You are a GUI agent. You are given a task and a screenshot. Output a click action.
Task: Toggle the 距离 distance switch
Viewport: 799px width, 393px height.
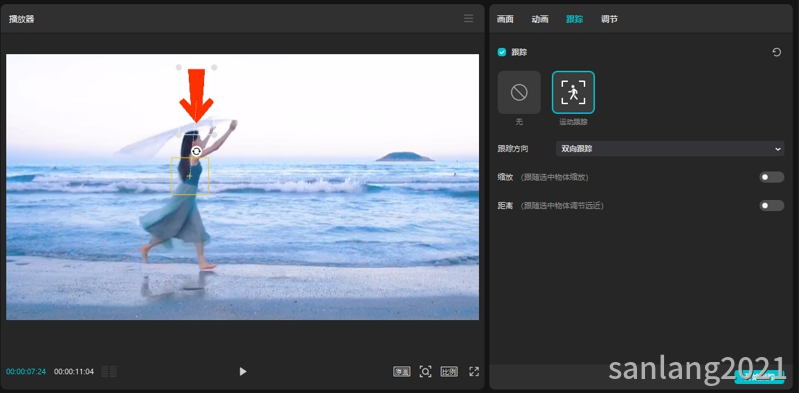point(771,206)
